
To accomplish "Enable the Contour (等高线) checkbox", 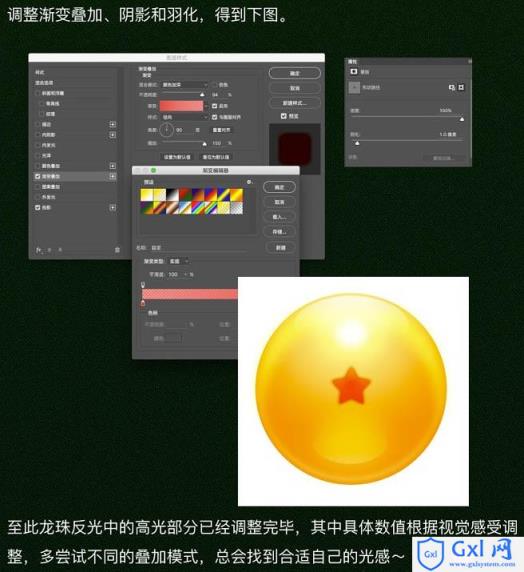I will click(x=42, y=104).
